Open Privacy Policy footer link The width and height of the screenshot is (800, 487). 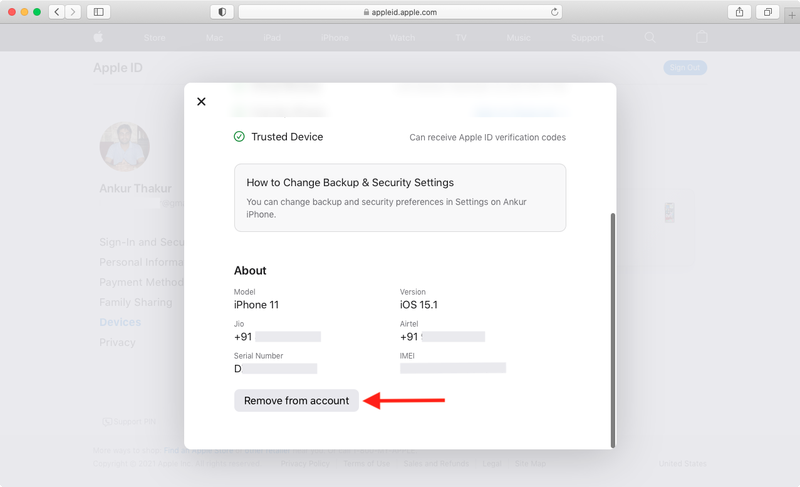(x=305, y=464)
